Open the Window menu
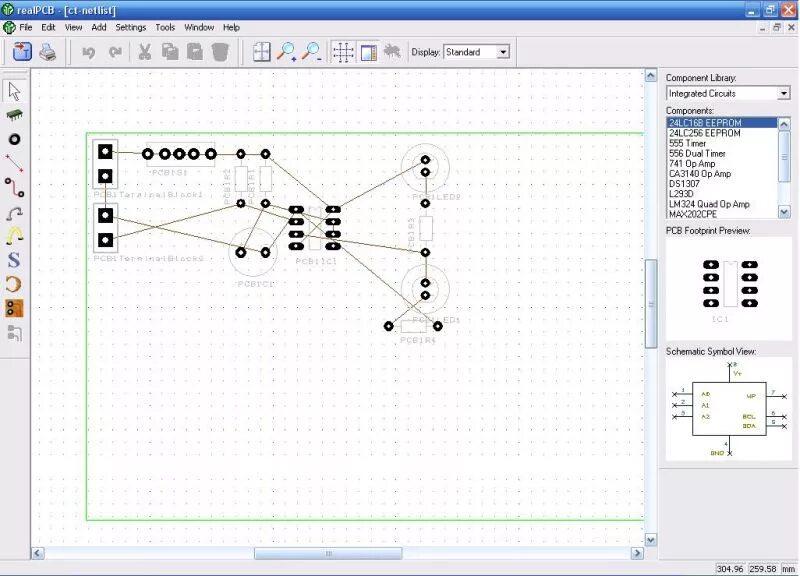The image size is (800, 576). click(x=199, y=28)
